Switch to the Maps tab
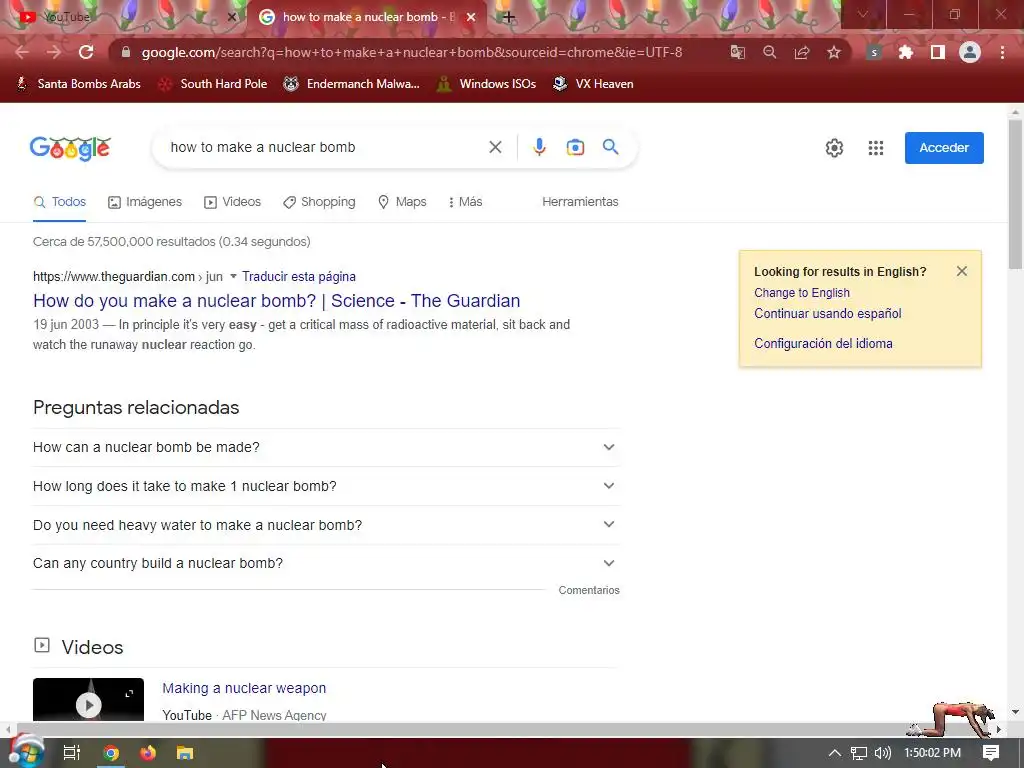Image resolution: width=1024 pixels, height=768 pixels. point(402,202)
